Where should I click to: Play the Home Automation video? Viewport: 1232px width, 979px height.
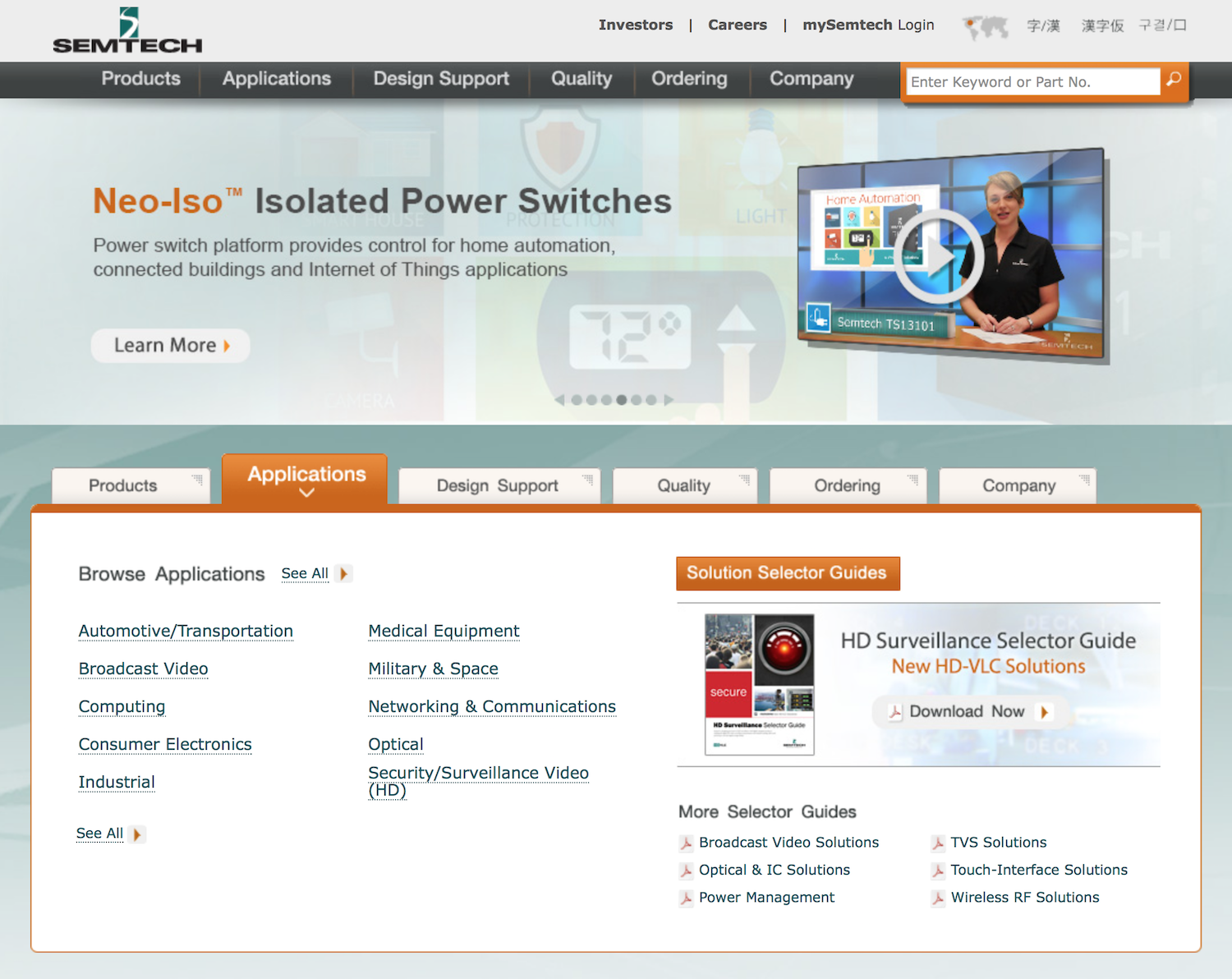[938, 255]
